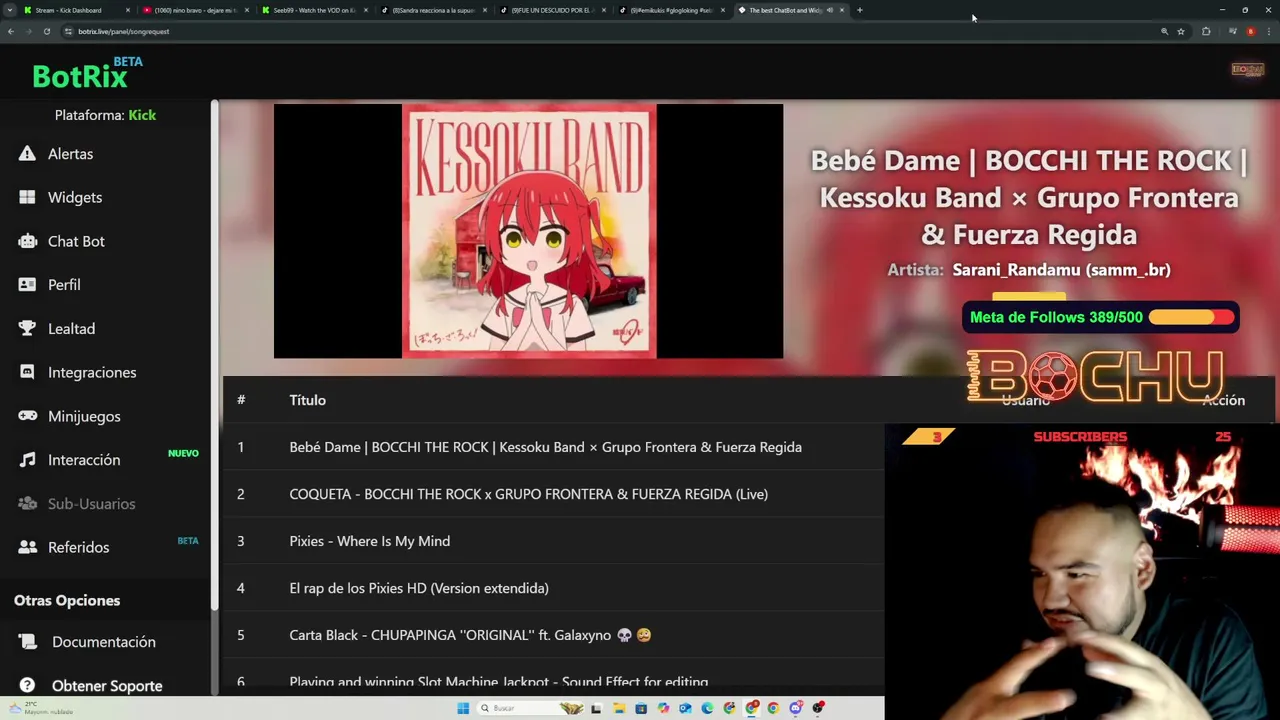The image size is (1280, 720).
Task: Click the Kessoku Band video thumbnail
Action: pyautogui.click(x=528, y=231)
